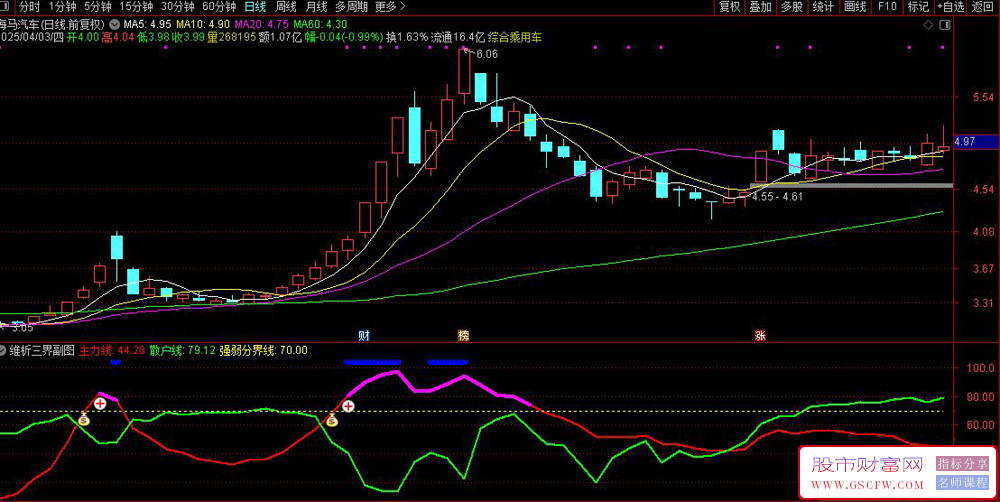This screenshot has width=1000, height=502.
Task: Click the 复权 button
Action: coord(730,7)
